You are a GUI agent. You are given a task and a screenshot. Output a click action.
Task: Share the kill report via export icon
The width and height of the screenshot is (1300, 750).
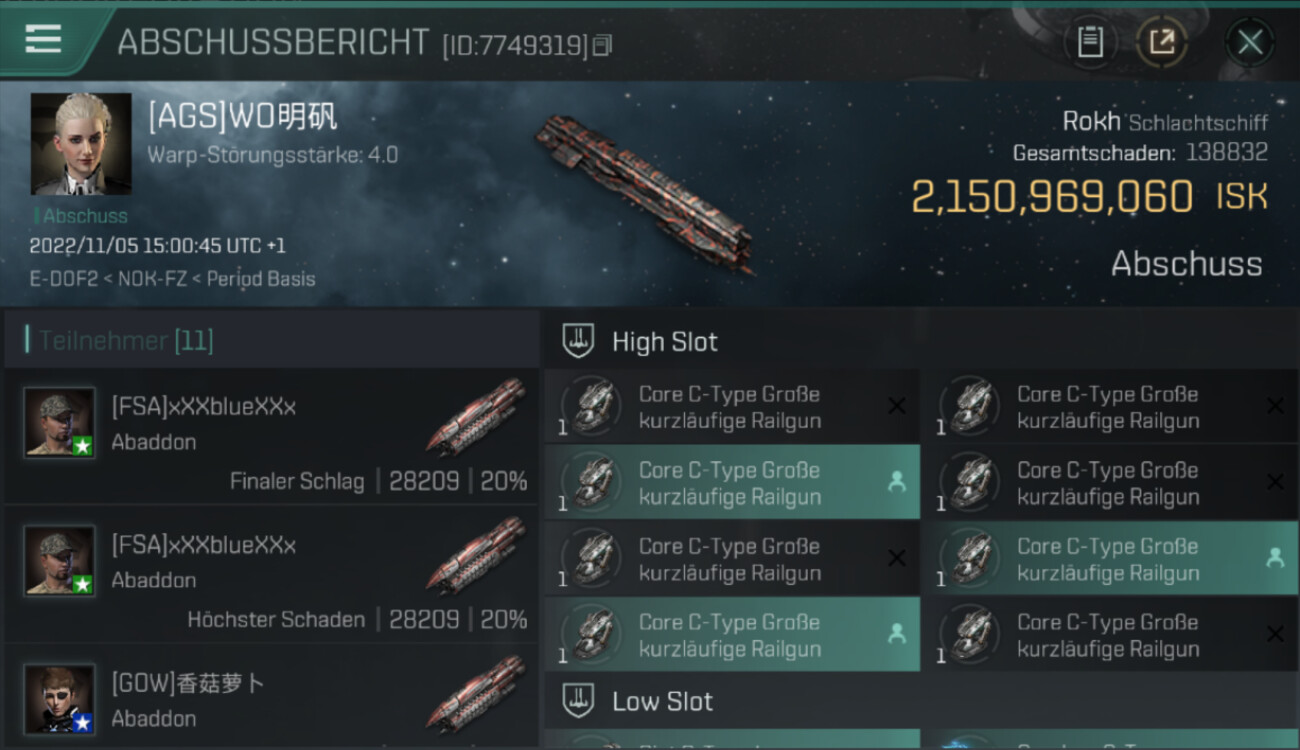1162,42
